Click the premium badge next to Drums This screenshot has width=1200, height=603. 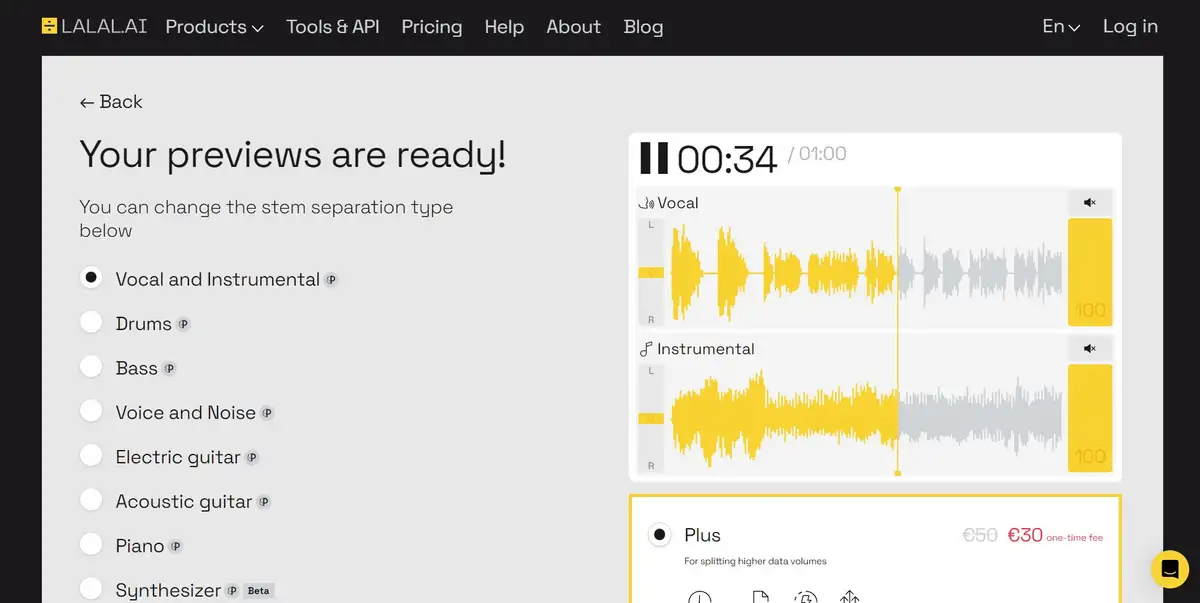183,324
